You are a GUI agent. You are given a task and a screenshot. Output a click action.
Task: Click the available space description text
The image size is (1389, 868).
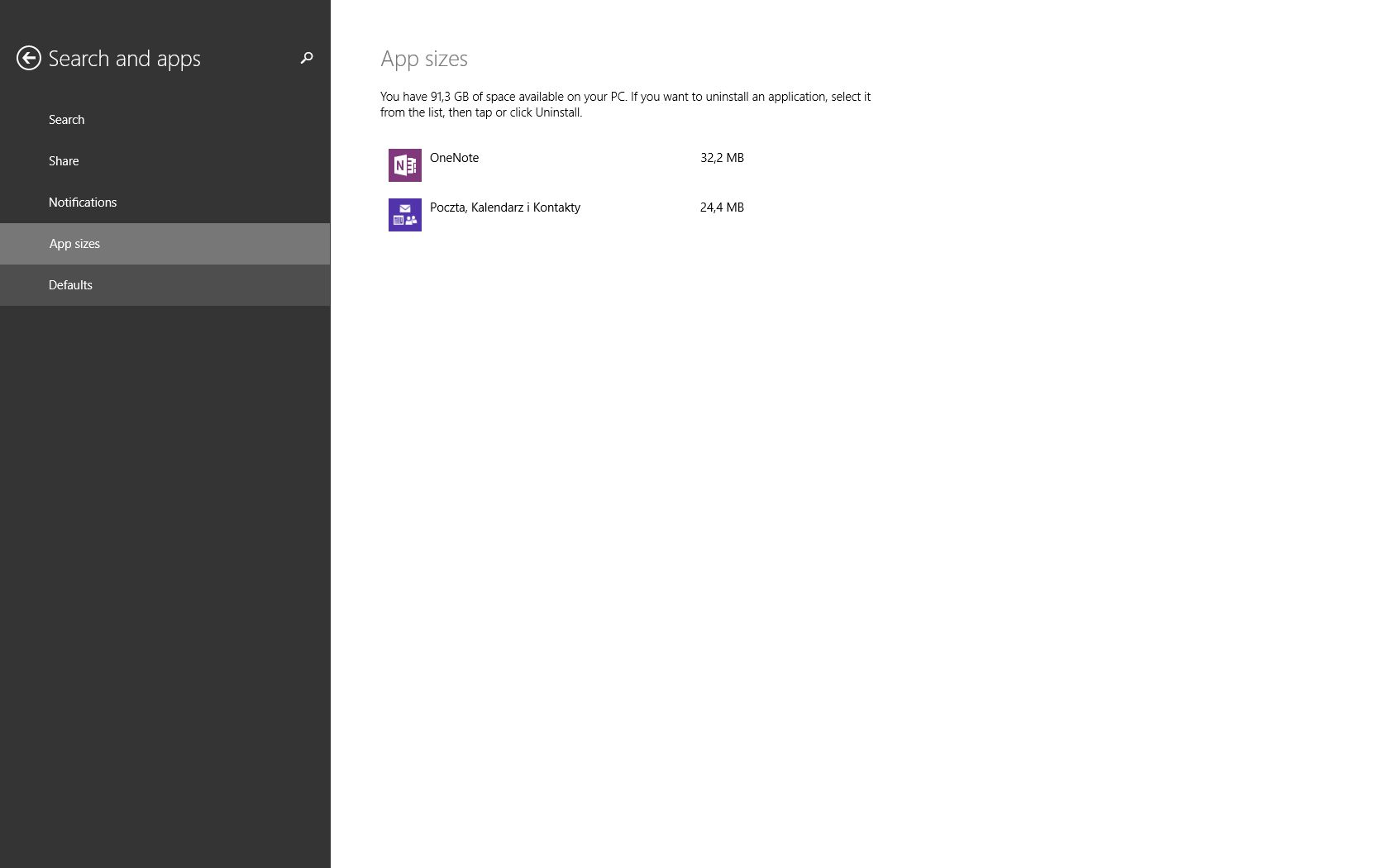click(x=625, y=104)
